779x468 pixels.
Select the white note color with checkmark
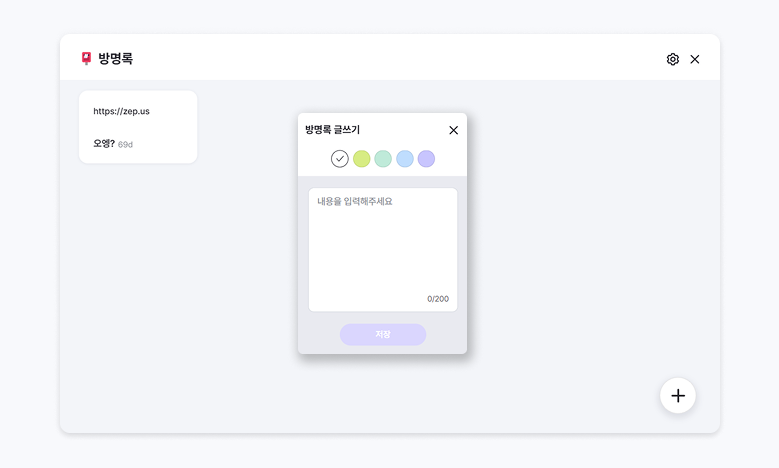click(340, 159)
